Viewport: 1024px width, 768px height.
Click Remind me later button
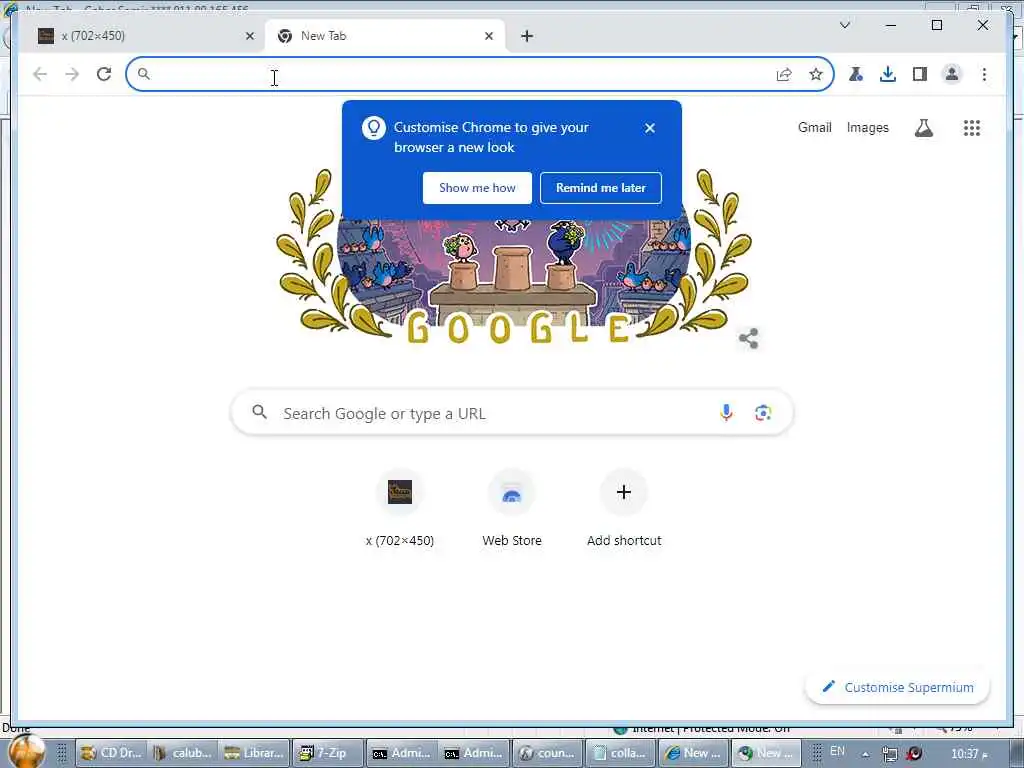coord(601,188)
